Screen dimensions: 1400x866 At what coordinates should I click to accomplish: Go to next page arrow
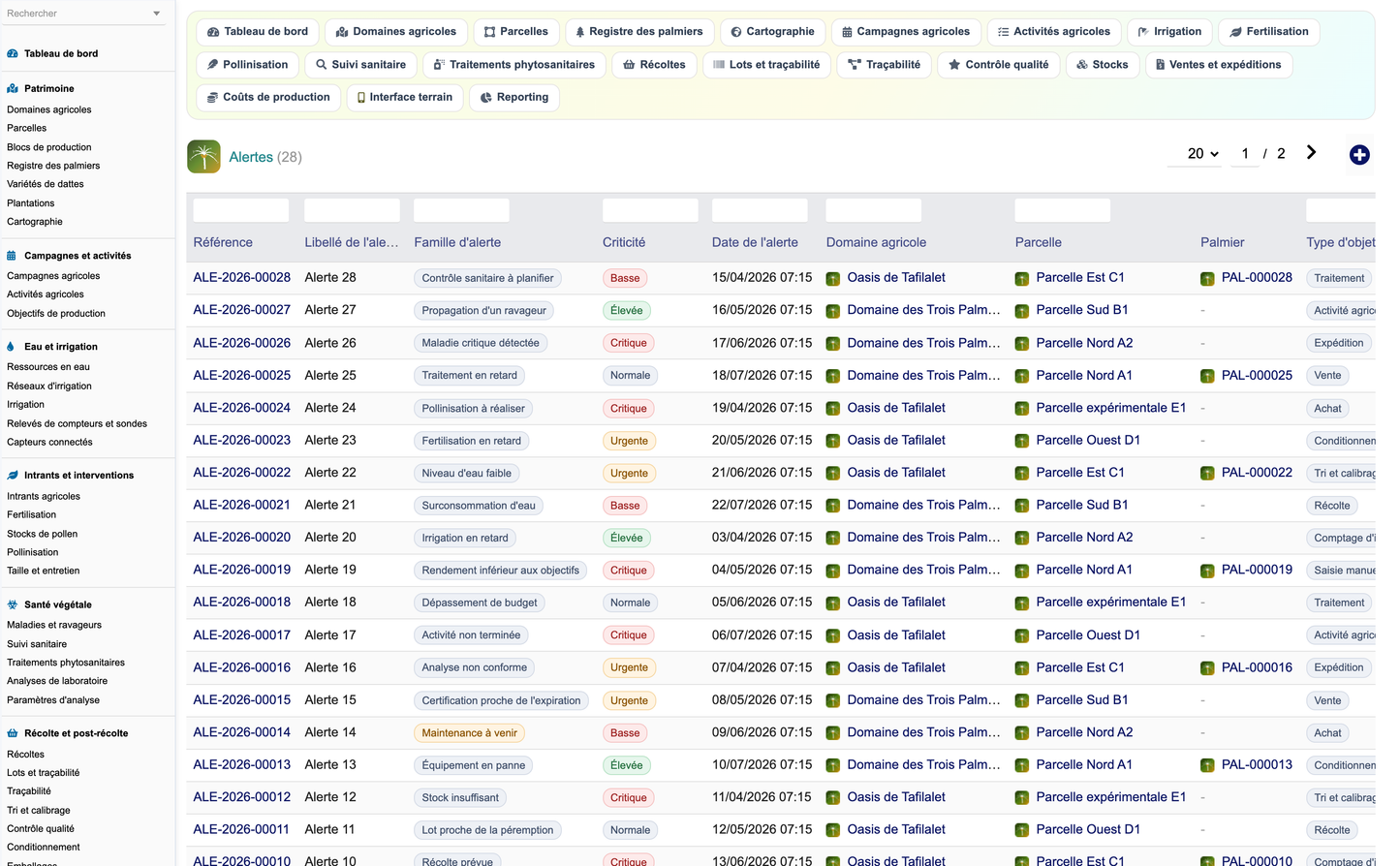(x=1311, y=153)
